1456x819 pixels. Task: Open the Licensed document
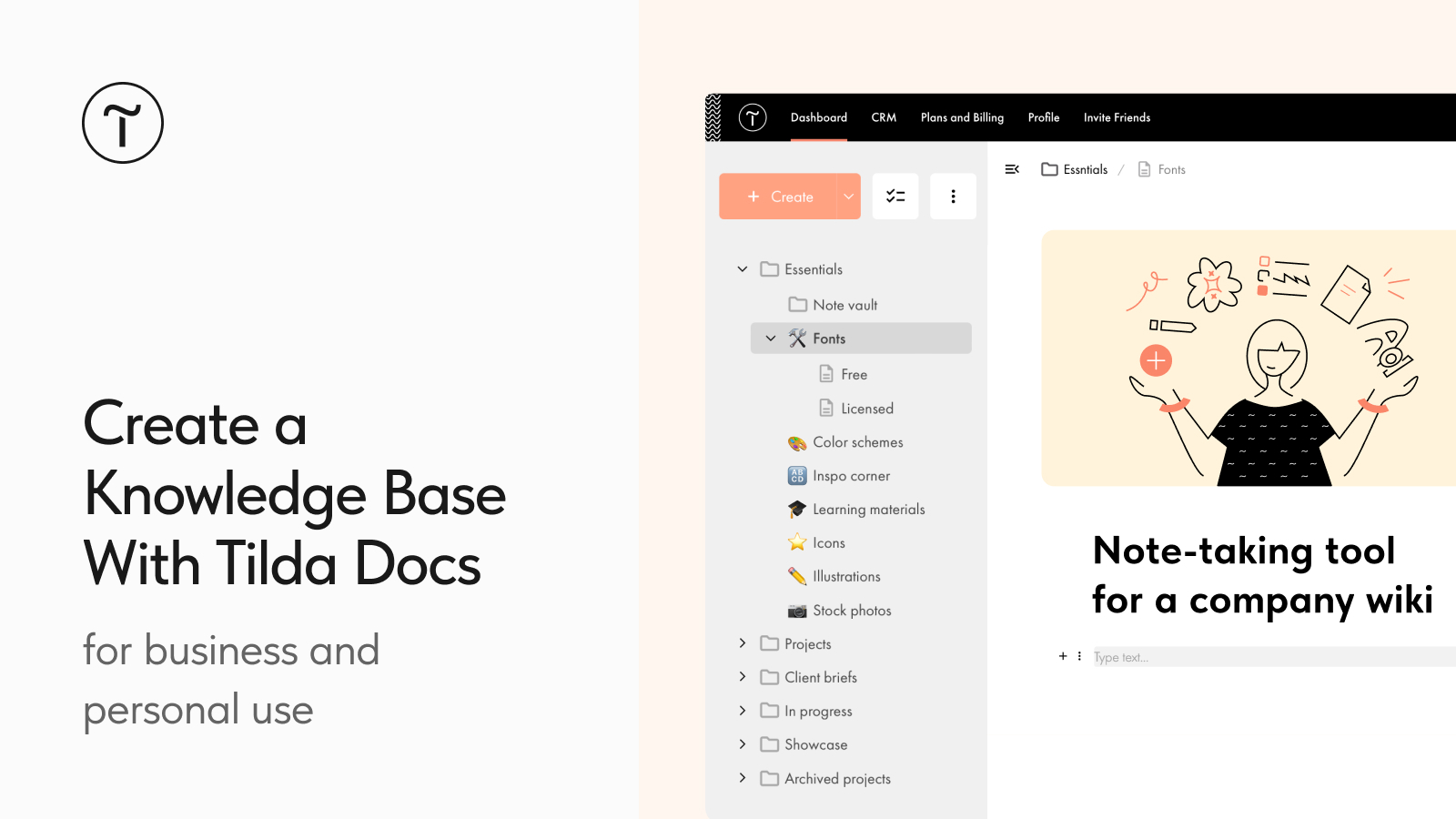point(866,409)
